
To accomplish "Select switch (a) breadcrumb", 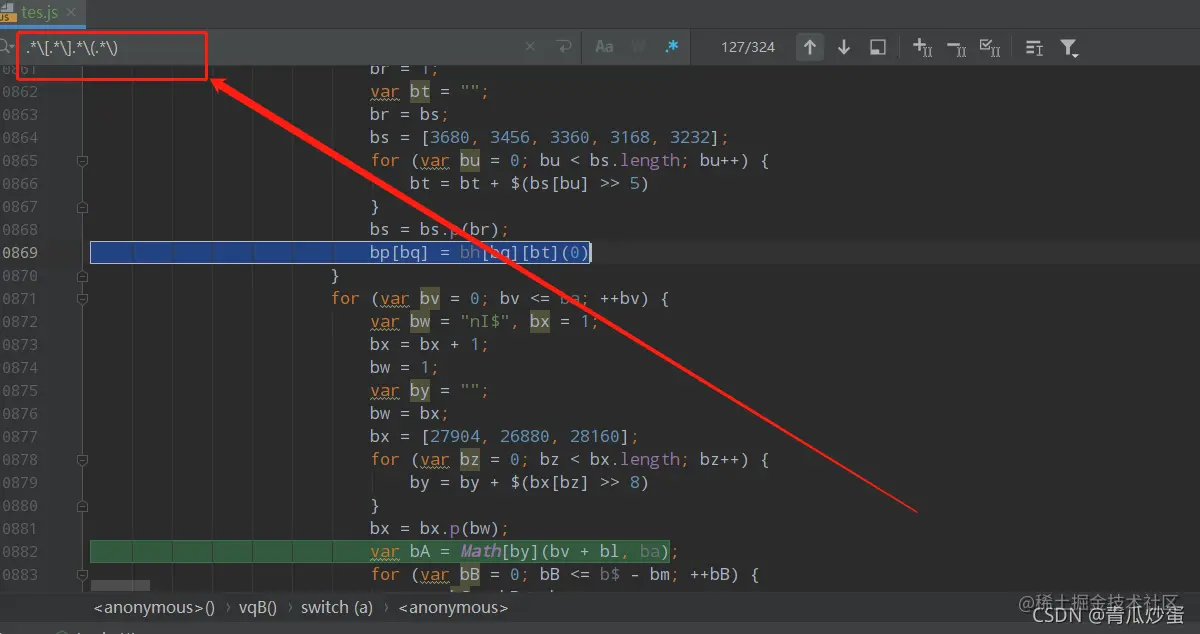I will coord(336,607).
